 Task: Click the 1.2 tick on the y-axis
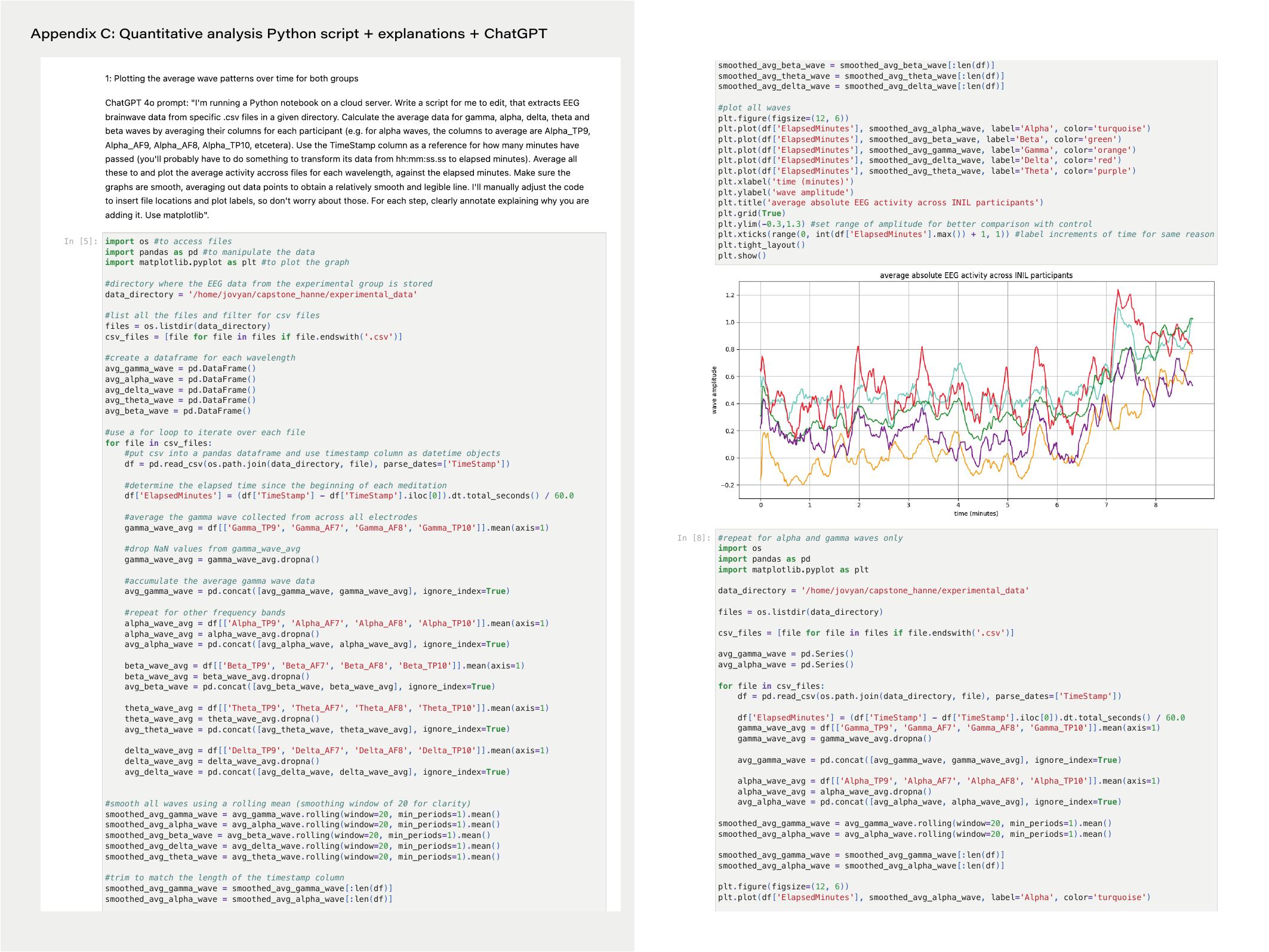click(x=730, y=295)
